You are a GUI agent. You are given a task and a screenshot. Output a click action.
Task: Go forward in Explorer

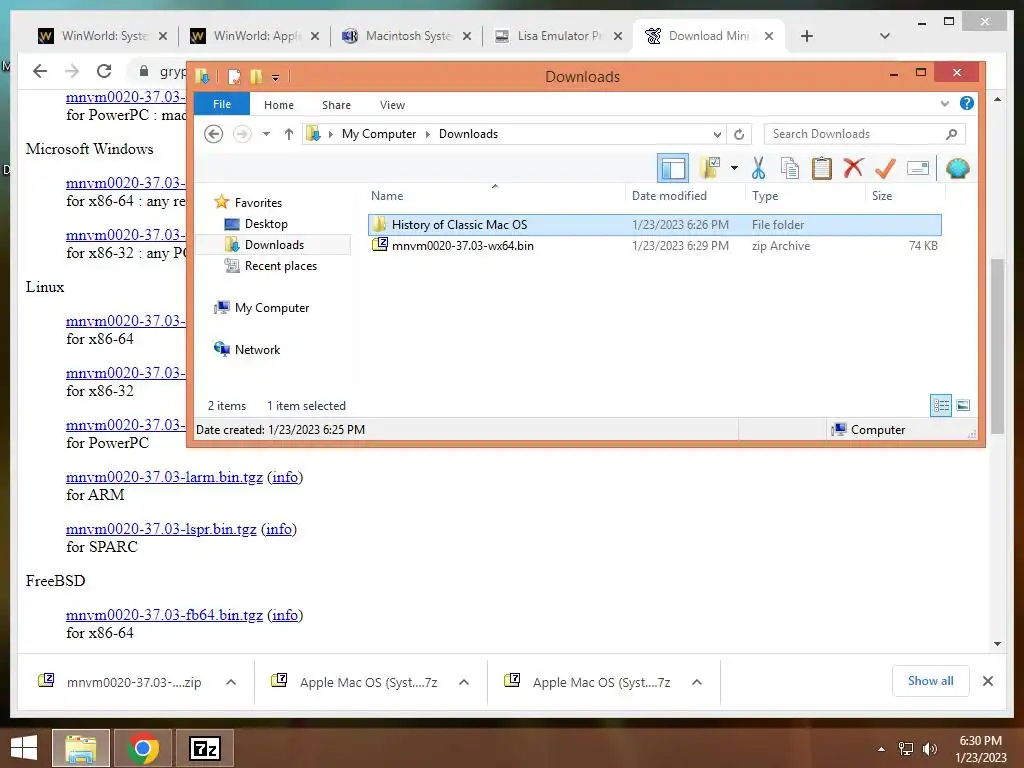pos(242,134)
